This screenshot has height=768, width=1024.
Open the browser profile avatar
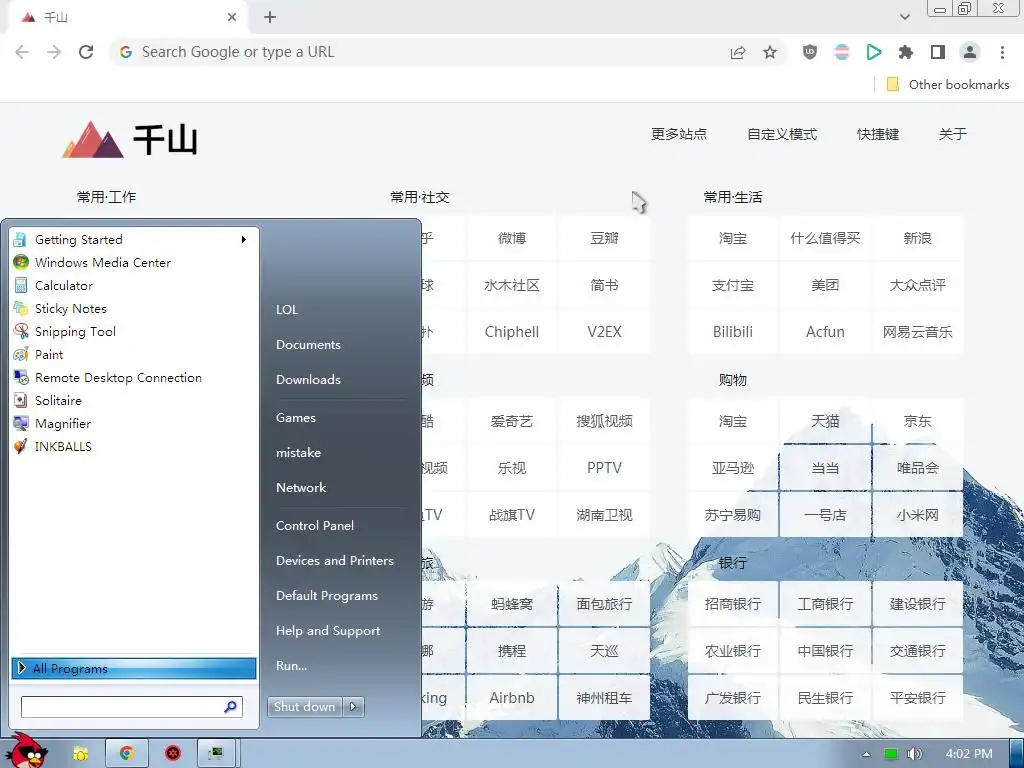970,52
